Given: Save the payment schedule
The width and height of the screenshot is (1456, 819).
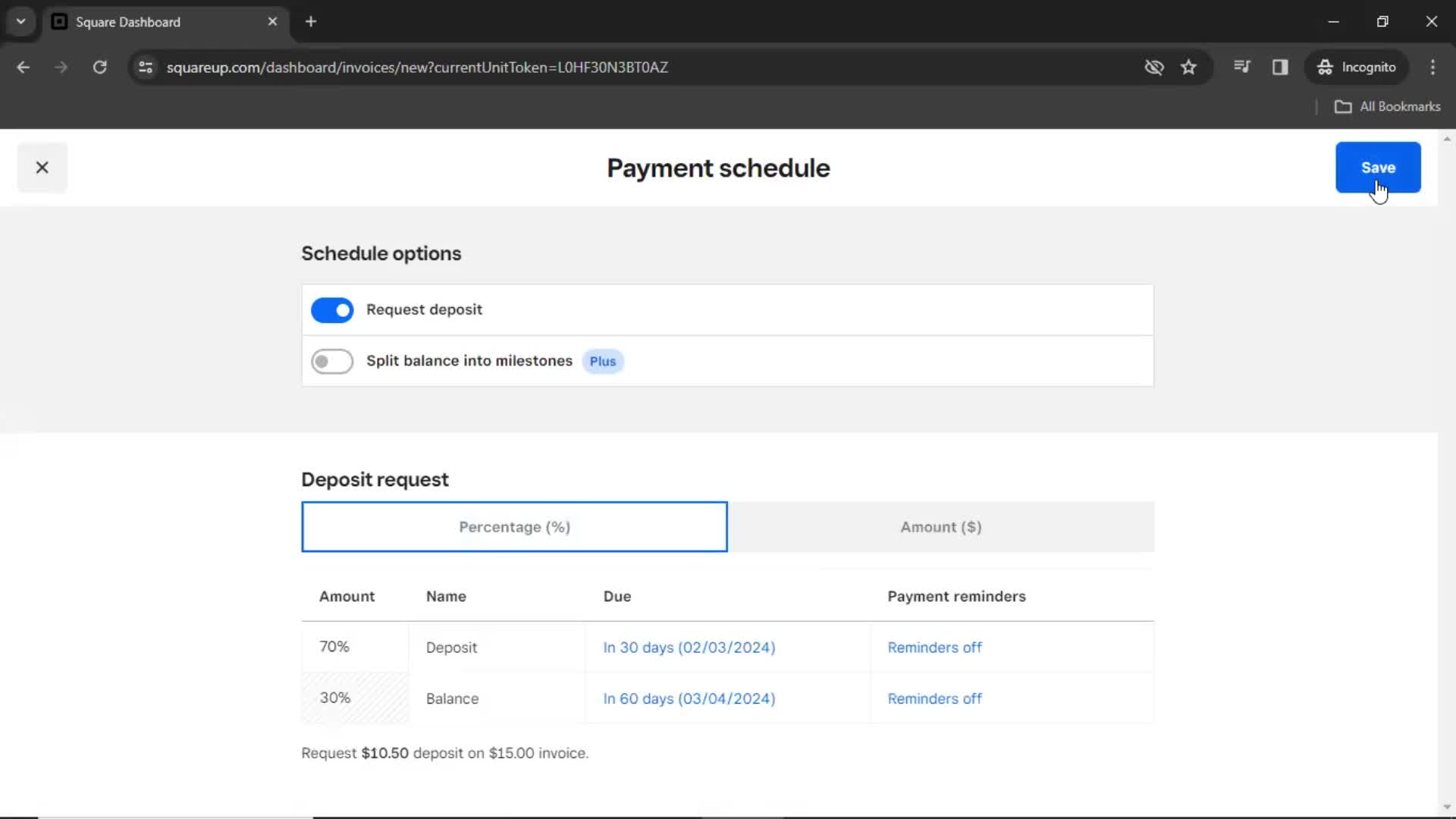Looking at the screenshot, I should pos(1378,168).
